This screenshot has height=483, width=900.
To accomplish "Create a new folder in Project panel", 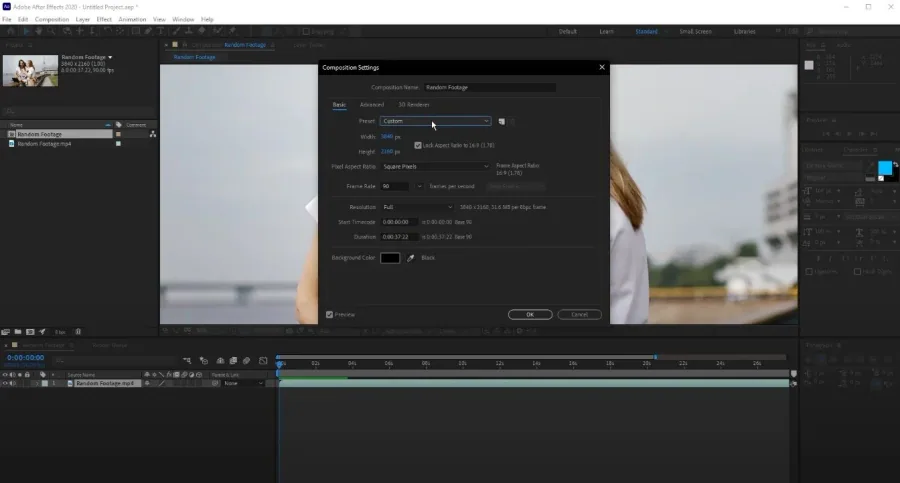I will 18,332.
